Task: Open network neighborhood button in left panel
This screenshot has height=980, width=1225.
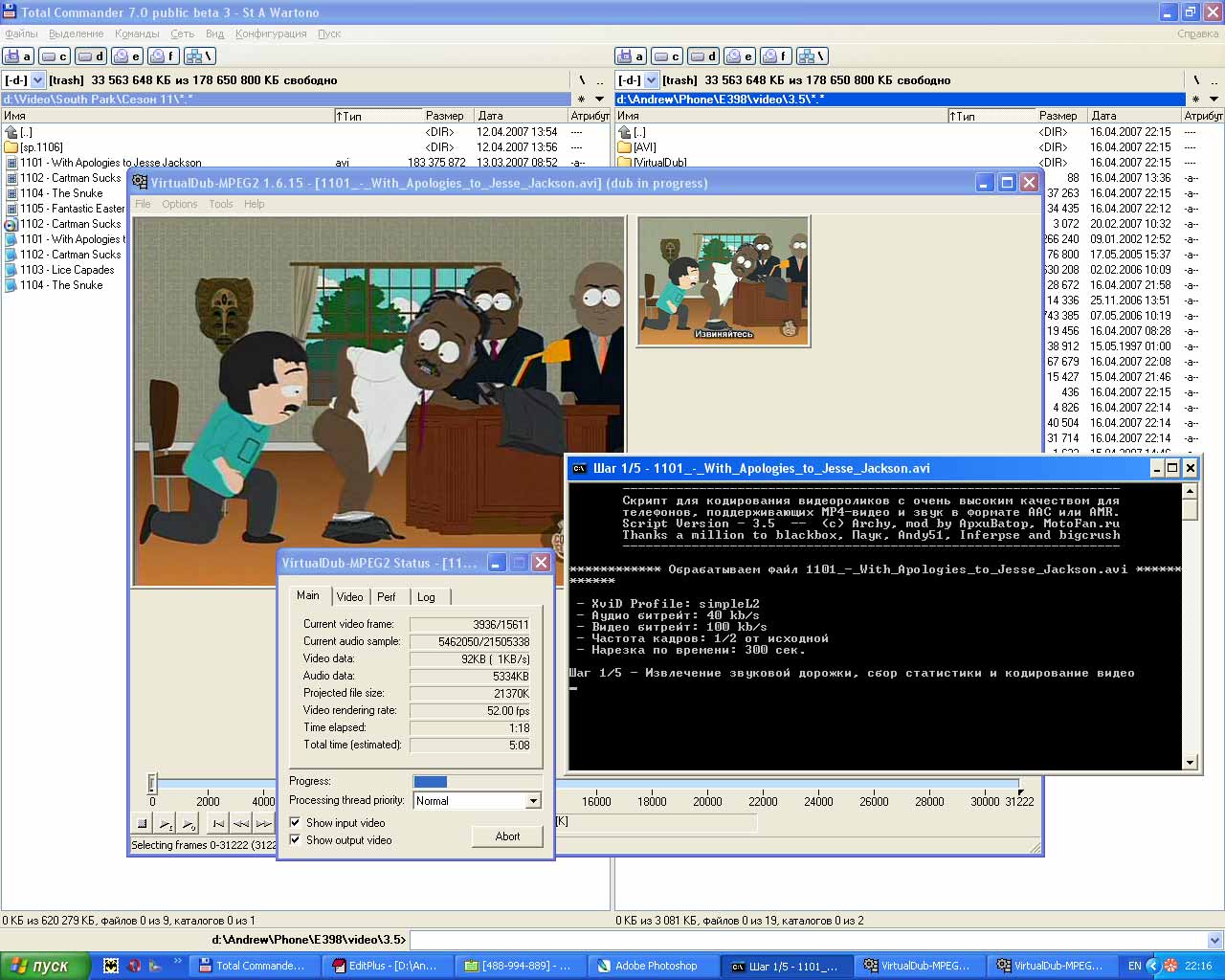Action: (200, 56)
